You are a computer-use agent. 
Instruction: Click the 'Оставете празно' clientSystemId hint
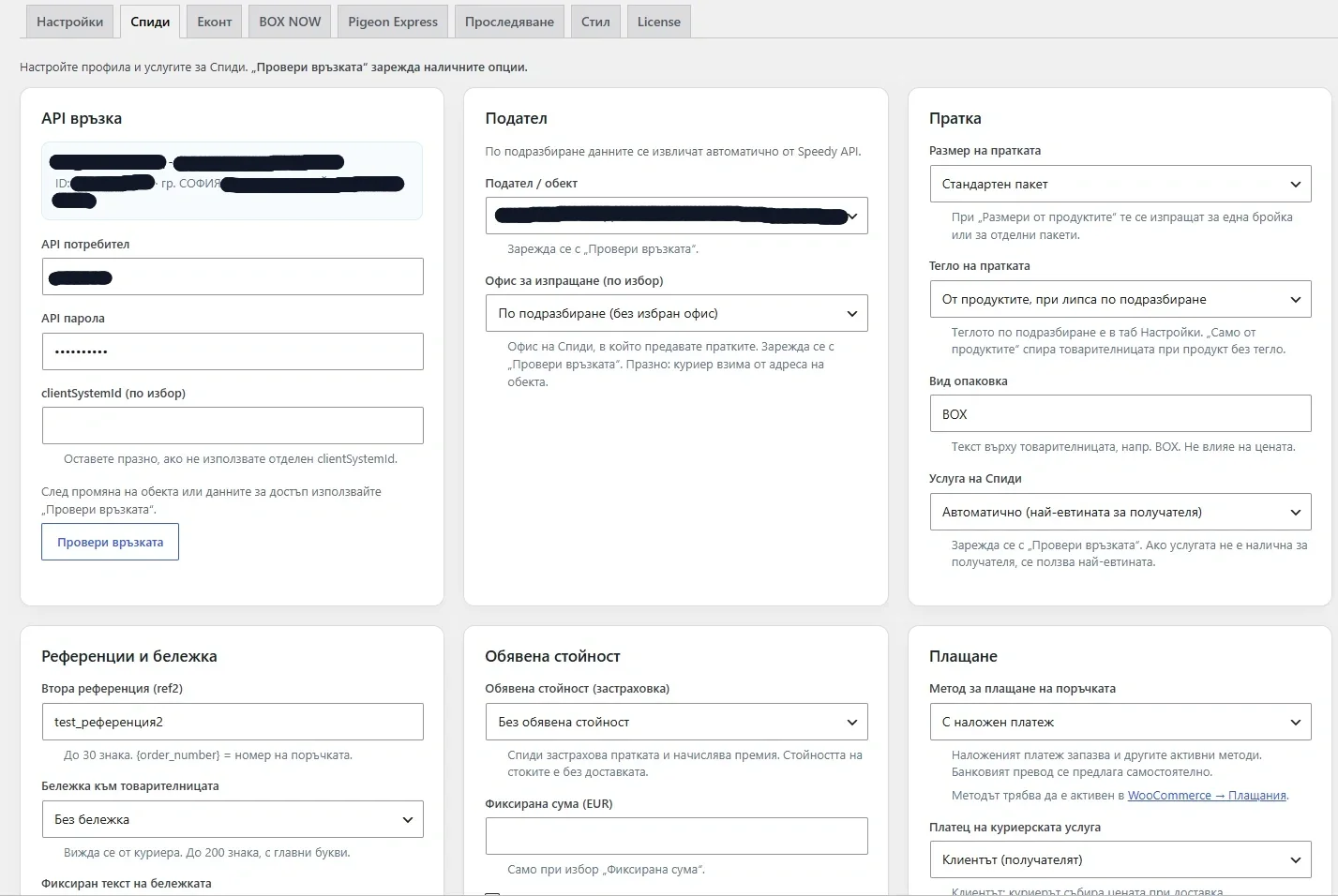pos(231,459)
